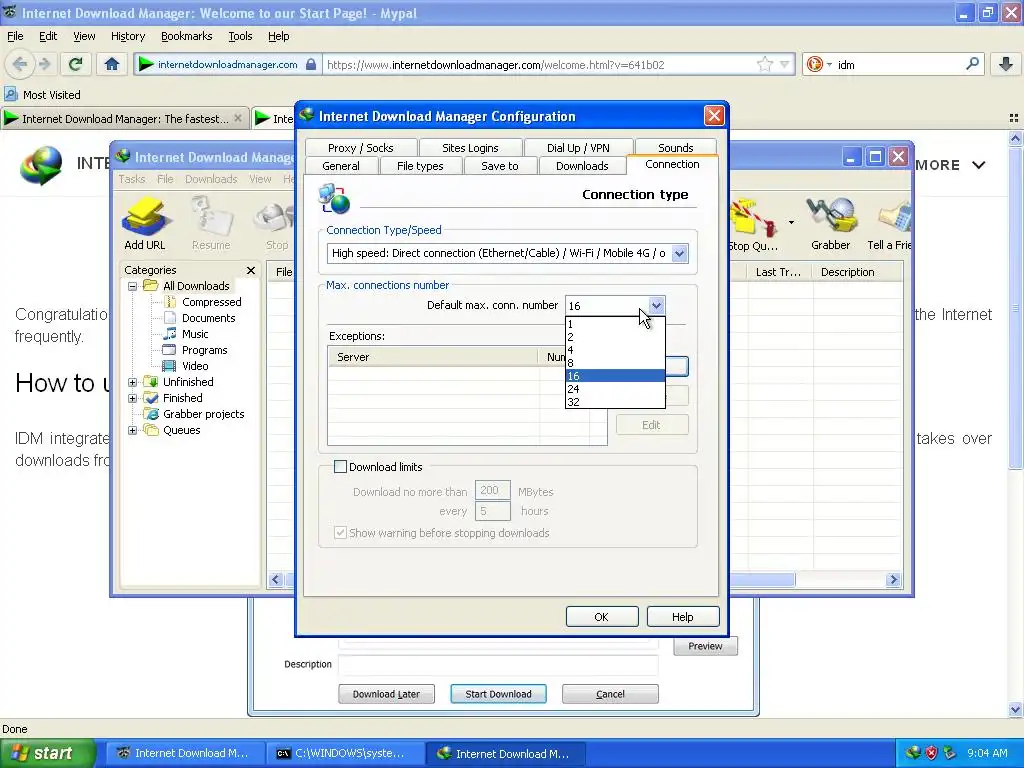This screenshot has width=1024, height=768.
Task: Click the Description input field
Action: [498, 665]
